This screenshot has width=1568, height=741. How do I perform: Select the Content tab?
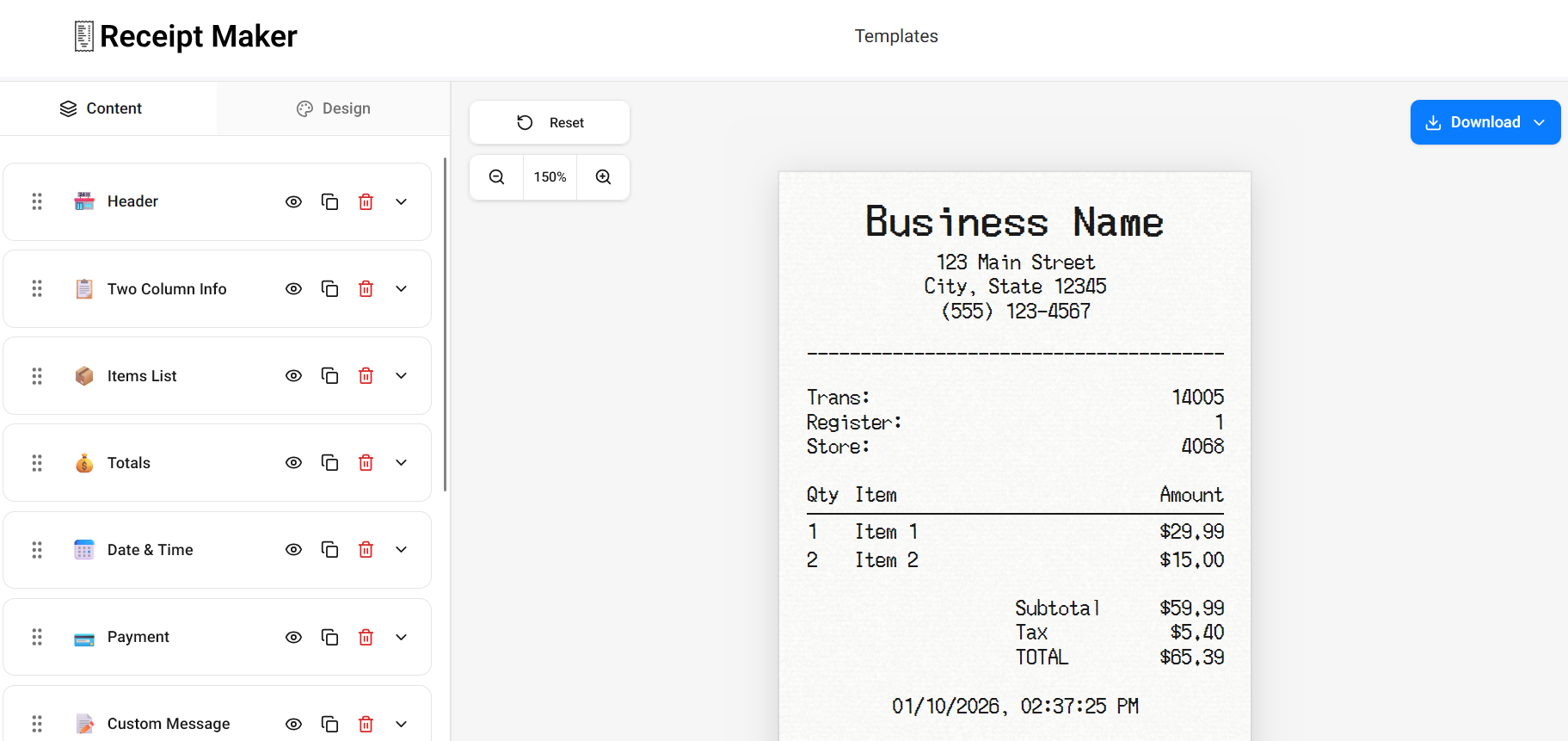pyautogui.click(x=101, y=108)
